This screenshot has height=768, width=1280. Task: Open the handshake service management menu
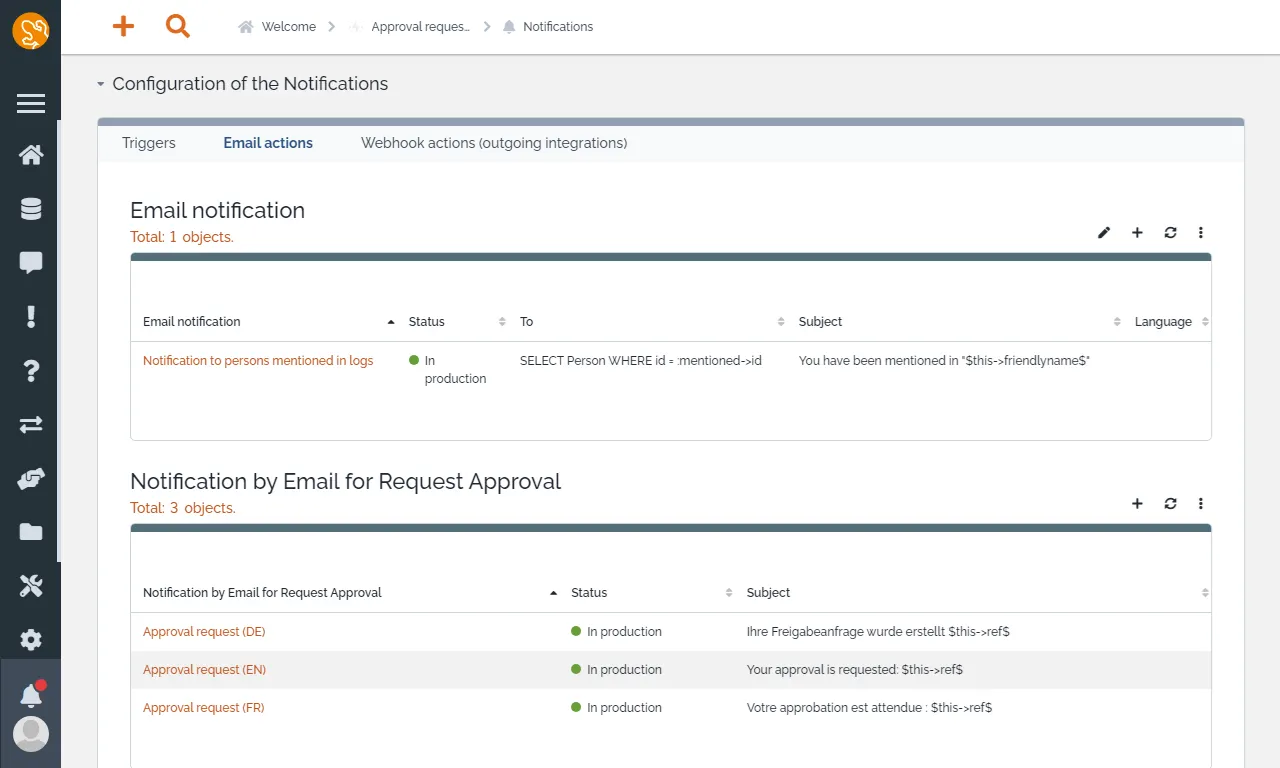31,479
